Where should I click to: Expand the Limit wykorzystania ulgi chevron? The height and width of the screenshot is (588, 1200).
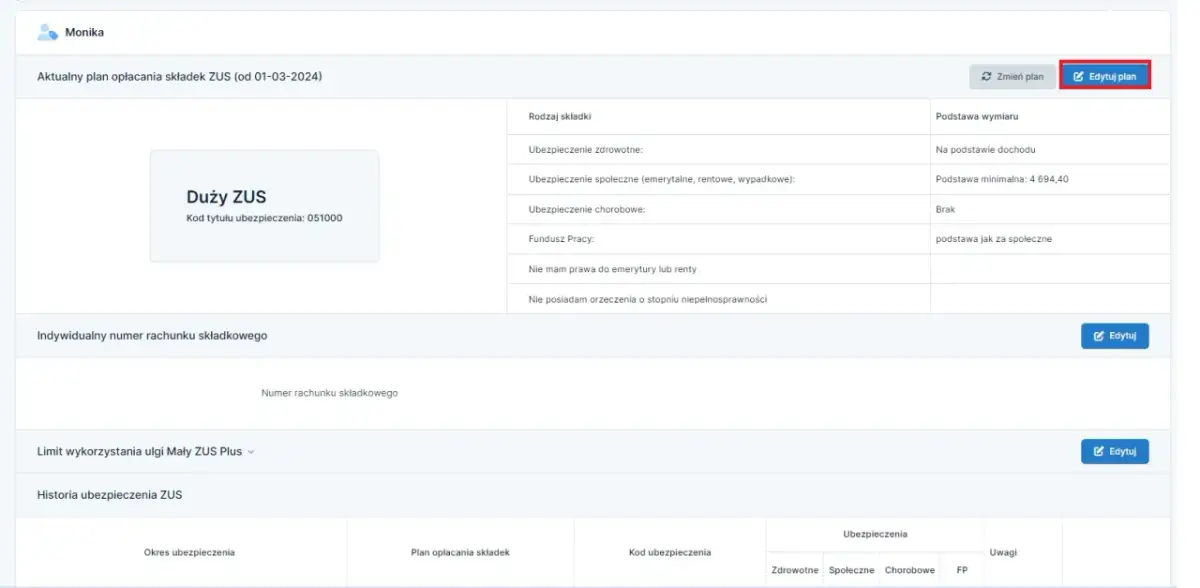pos(251,452)
